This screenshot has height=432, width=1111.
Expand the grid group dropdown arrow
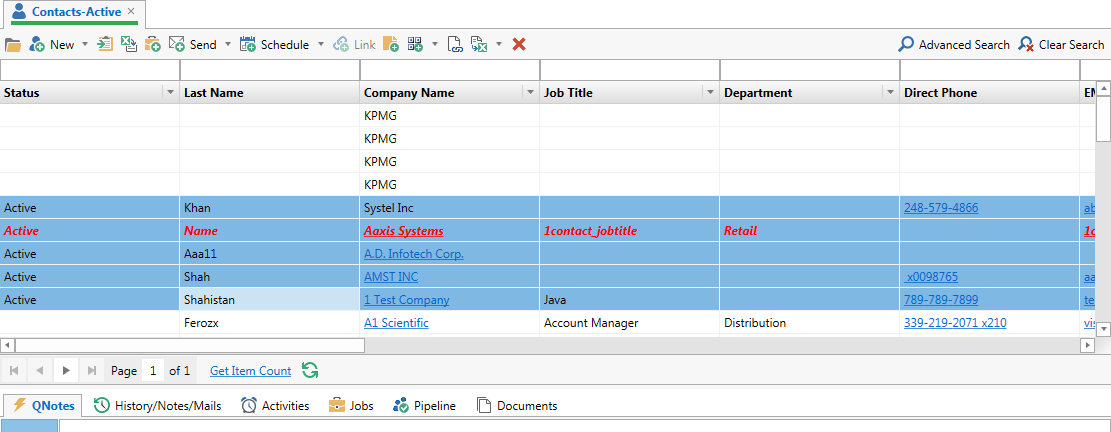434,45
